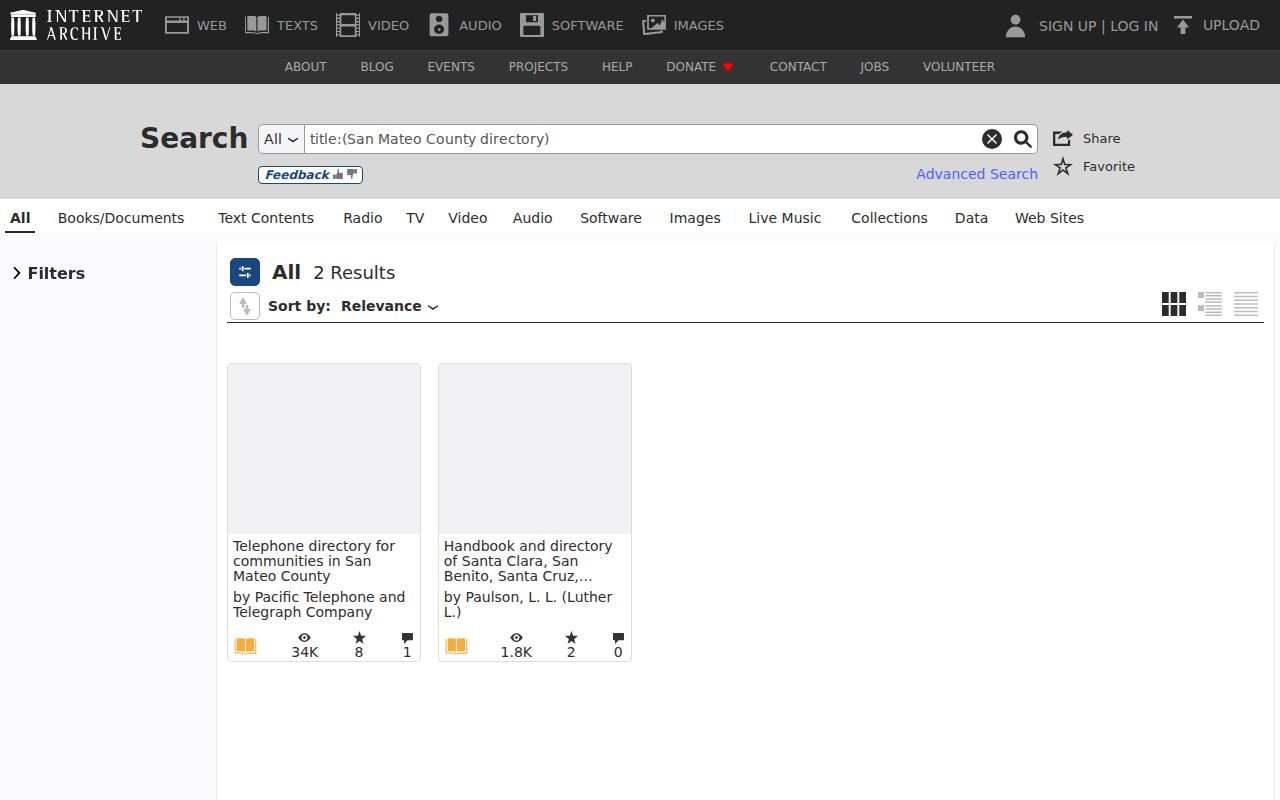Select the Web Sites tab
1280x800 pixels.
click(1049, 218)
